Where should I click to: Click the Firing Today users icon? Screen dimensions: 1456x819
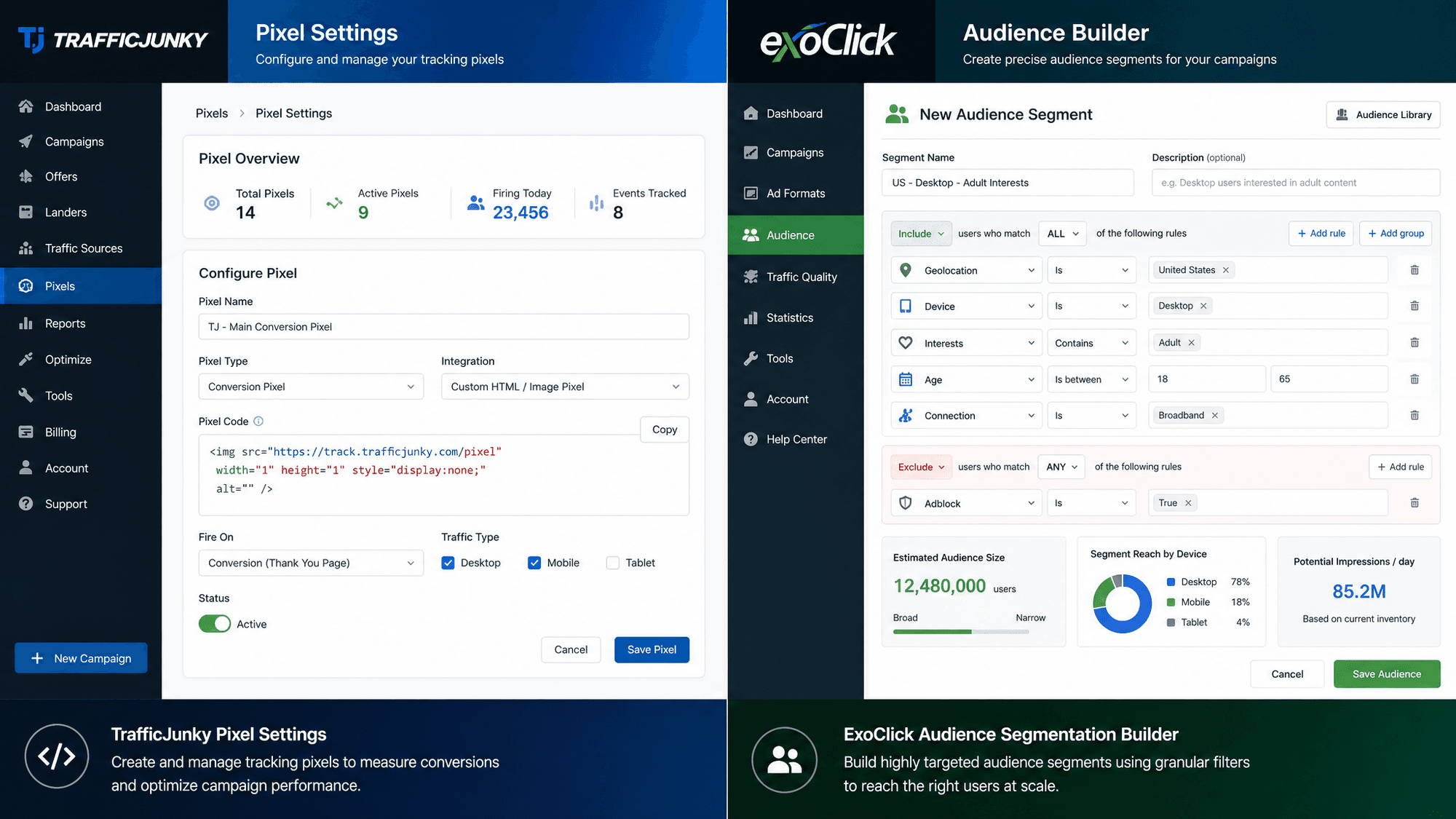tap(476, 203)
